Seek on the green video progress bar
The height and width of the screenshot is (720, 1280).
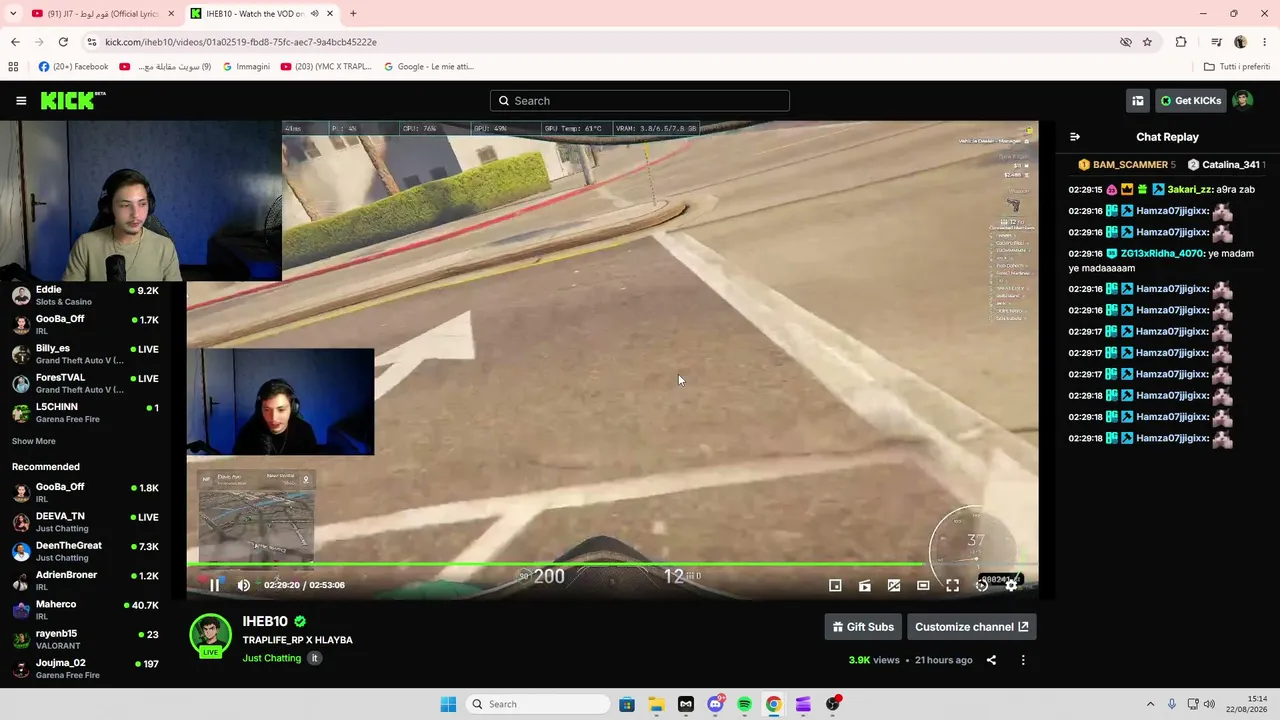point(612,565)
